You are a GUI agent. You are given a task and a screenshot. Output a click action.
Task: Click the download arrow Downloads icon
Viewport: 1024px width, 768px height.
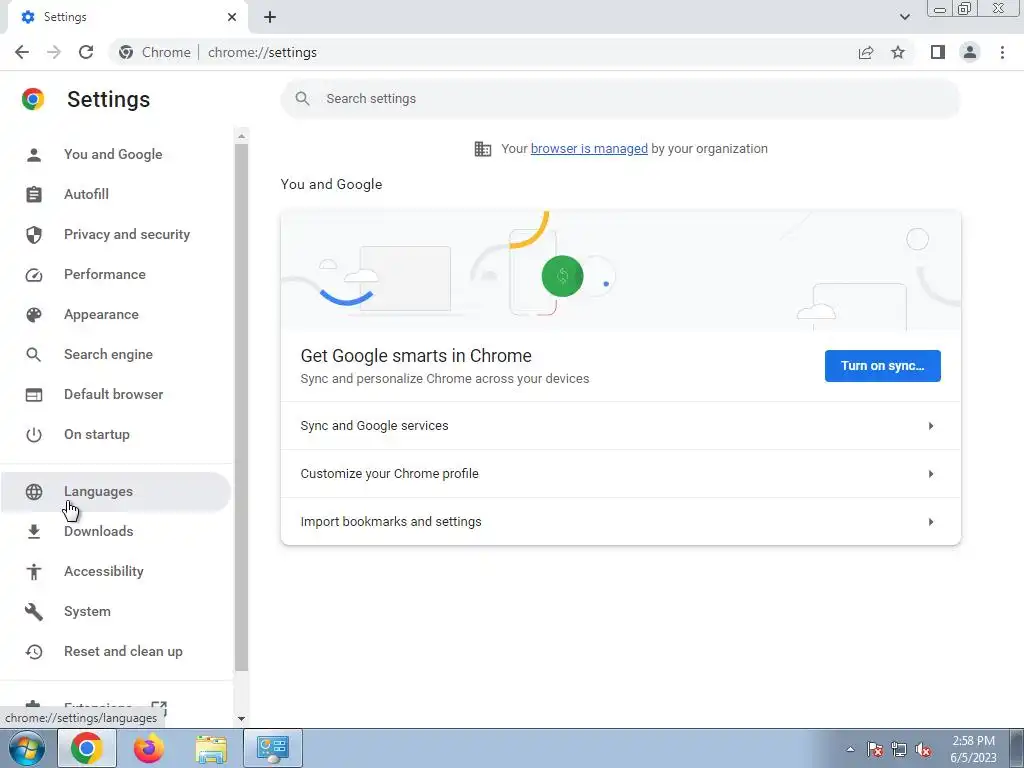(x=34, y=532)
